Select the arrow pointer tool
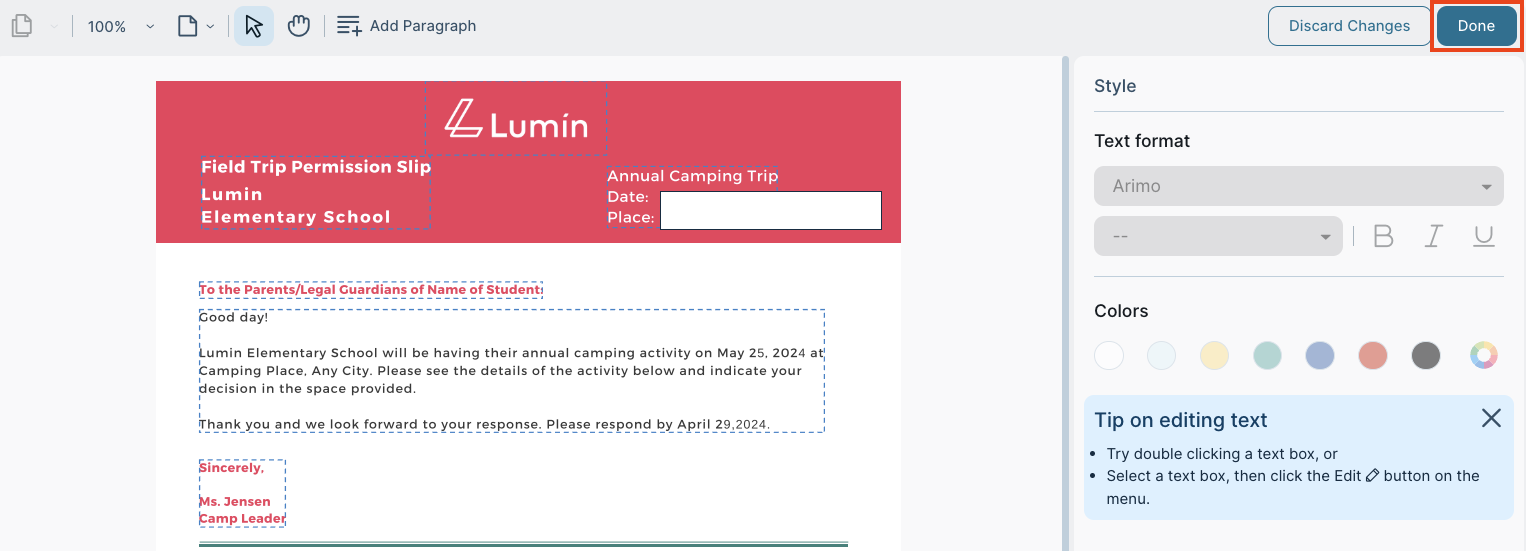This screenshot has height=551, width=1526. tap(253, 26)
